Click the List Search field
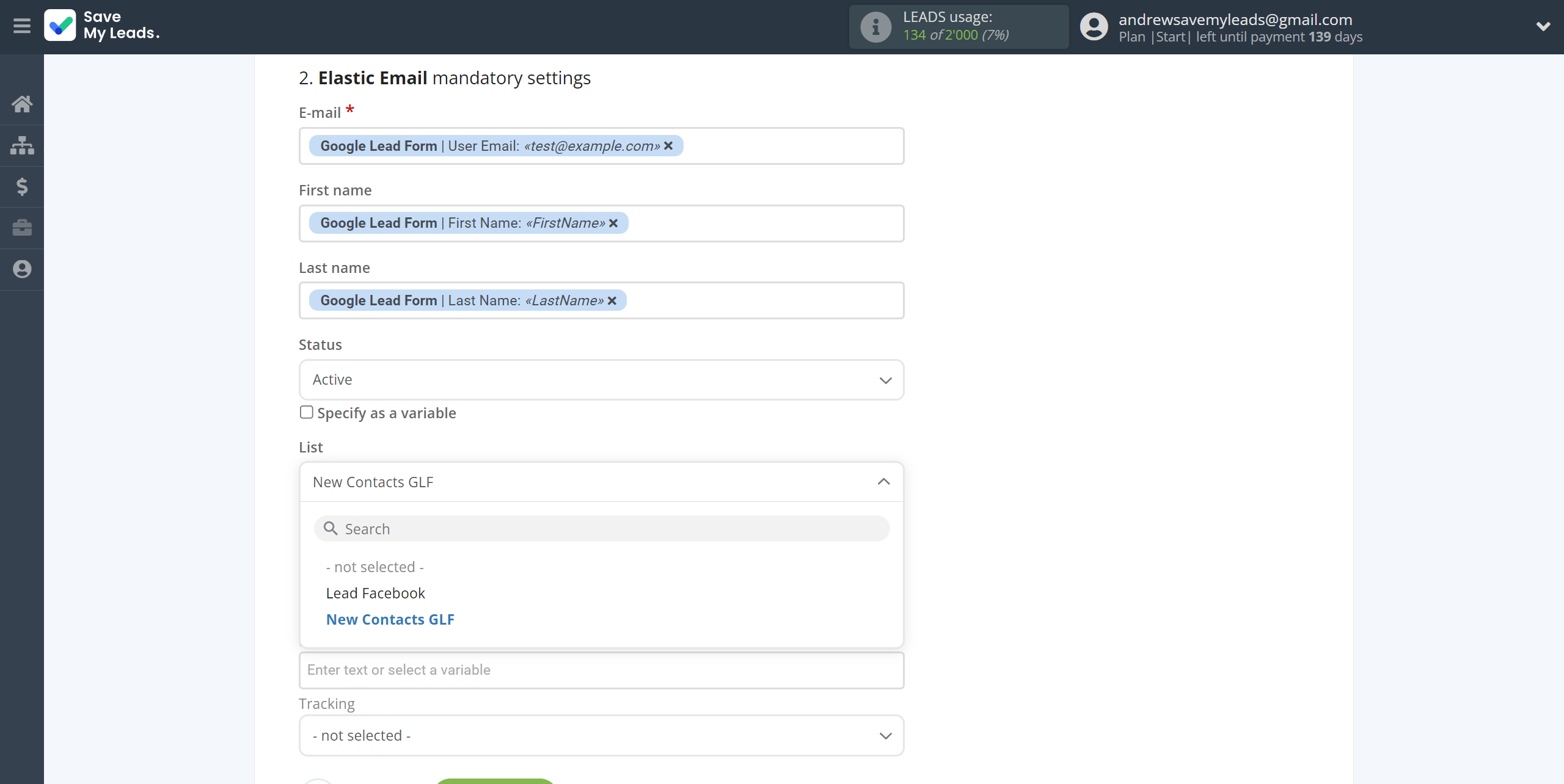 pyautogui.click(x=601, y=529)
